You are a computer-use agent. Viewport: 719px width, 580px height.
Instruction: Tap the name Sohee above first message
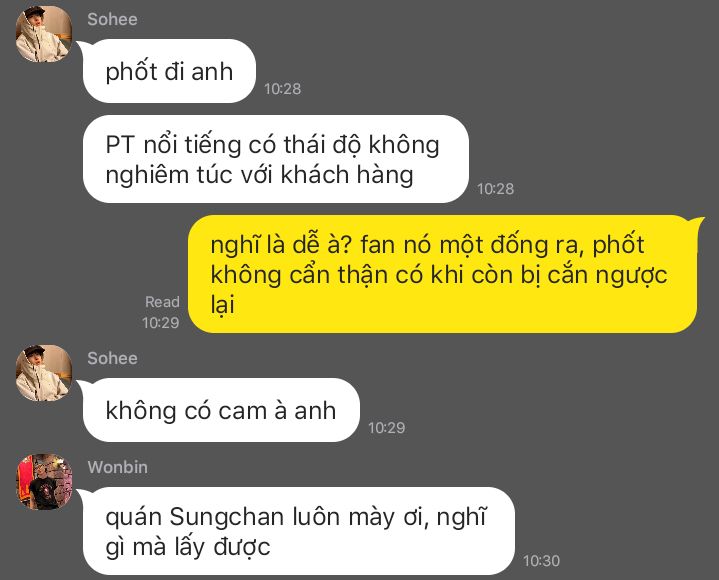click(112, 19)
